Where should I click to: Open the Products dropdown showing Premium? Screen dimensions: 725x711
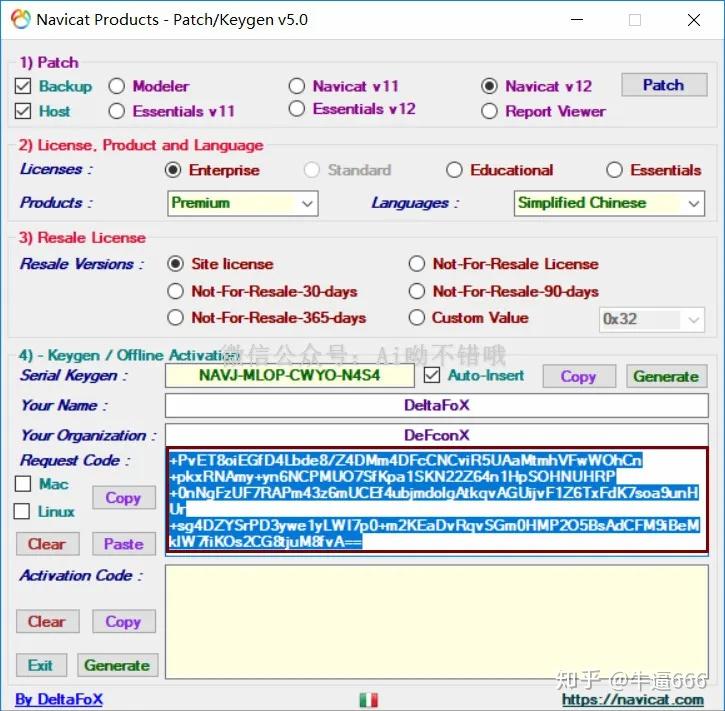[x=243, y=203]
